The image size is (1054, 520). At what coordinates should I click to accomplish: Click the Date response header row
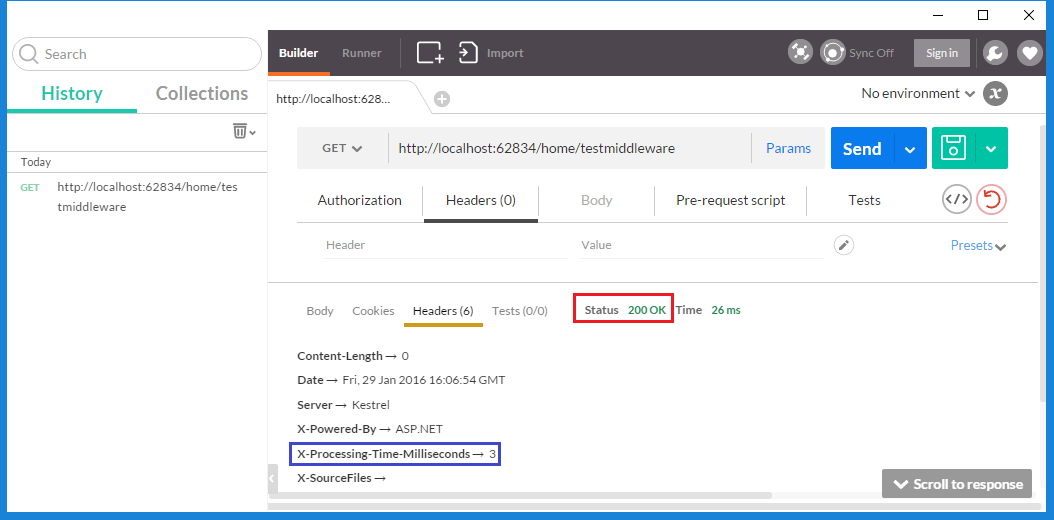pyautogui.click(x=401, y=380)
